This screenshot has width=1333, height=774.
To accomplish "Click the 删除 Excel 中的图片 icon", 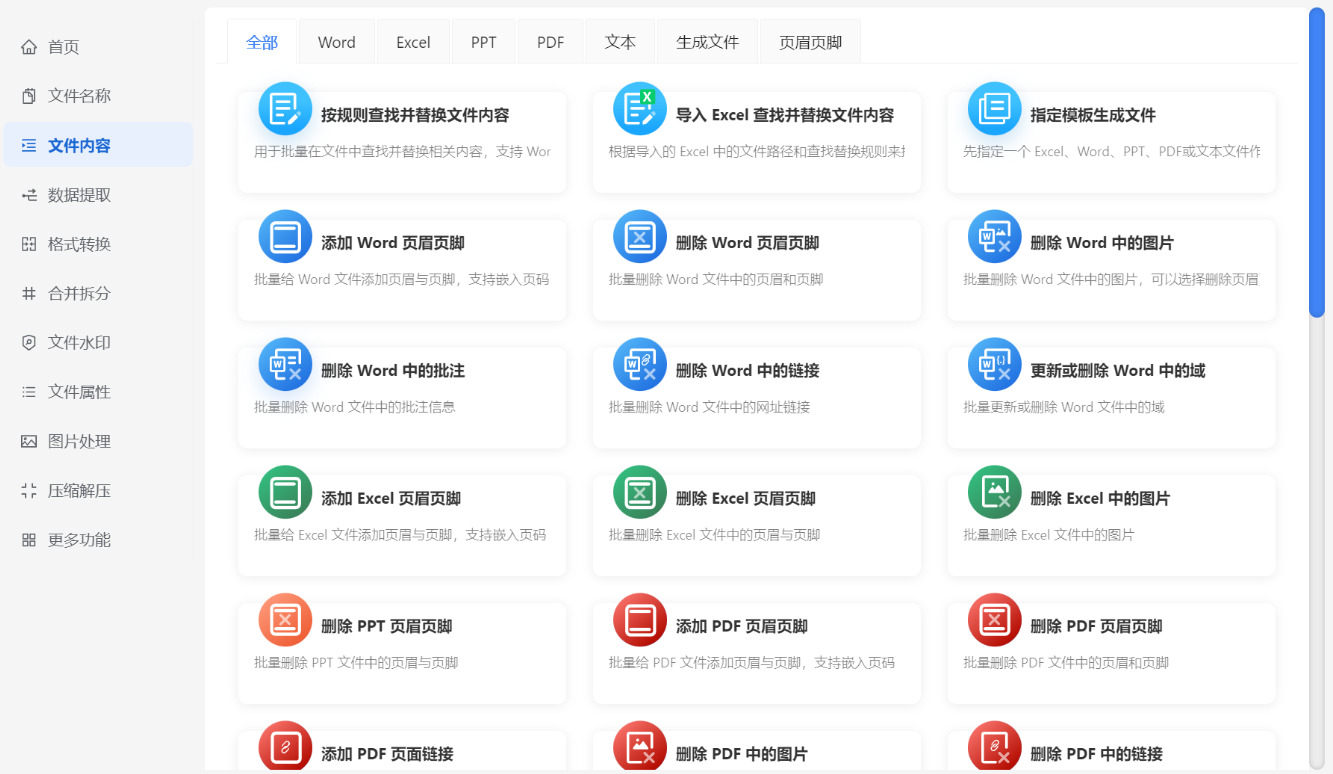I will pos(995,492).
